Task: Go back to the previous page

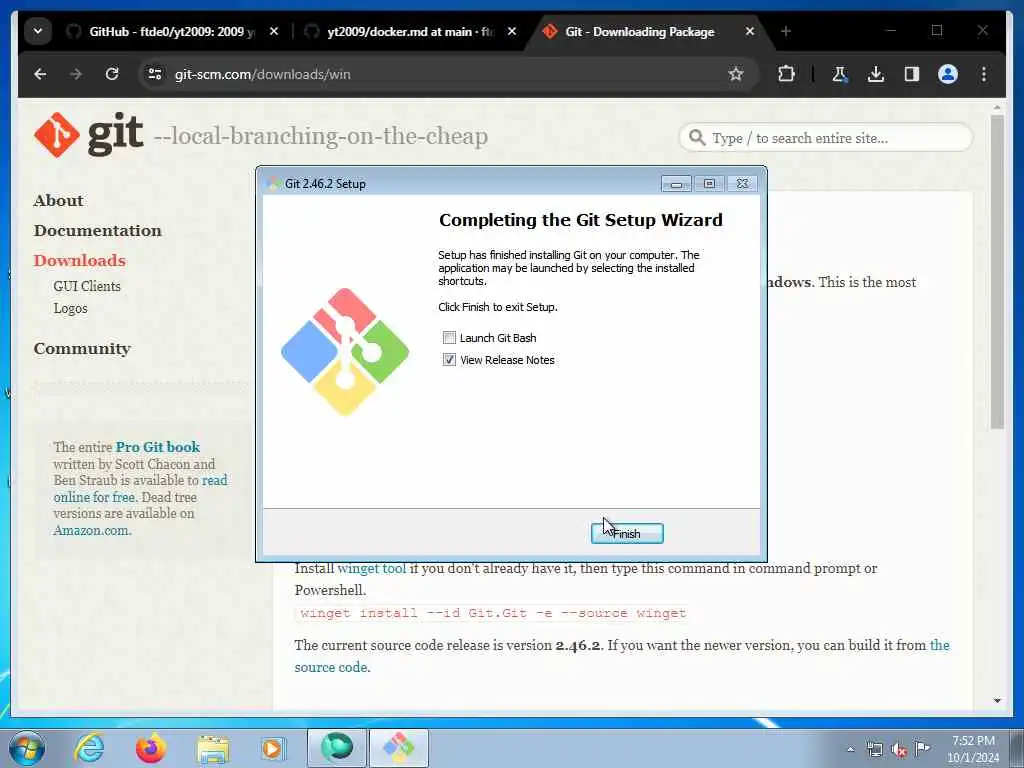Action: [x=40, y=74]
